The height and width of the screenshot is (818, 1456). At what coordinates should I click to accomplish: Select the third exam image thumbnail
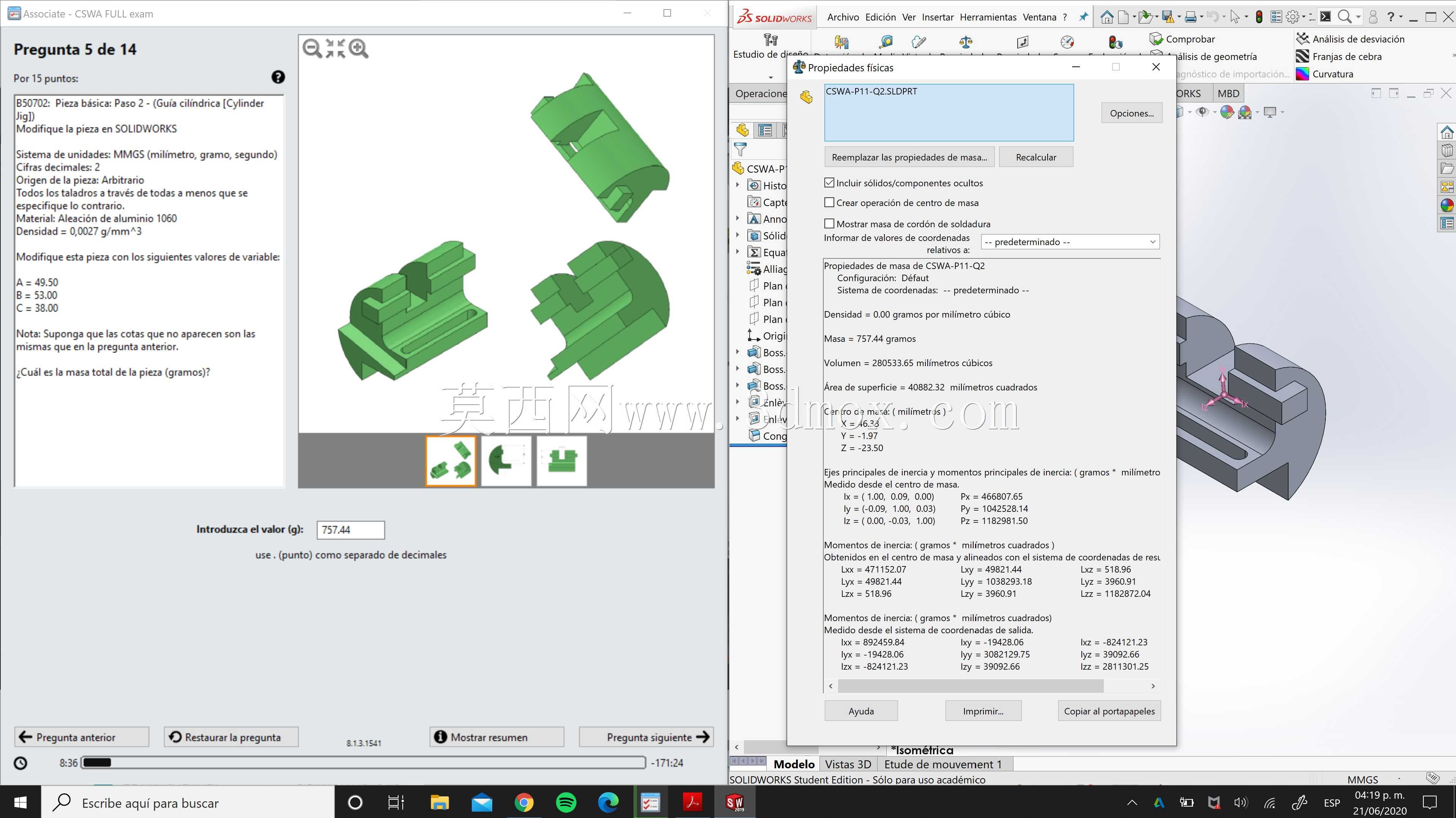click(561, 460)
